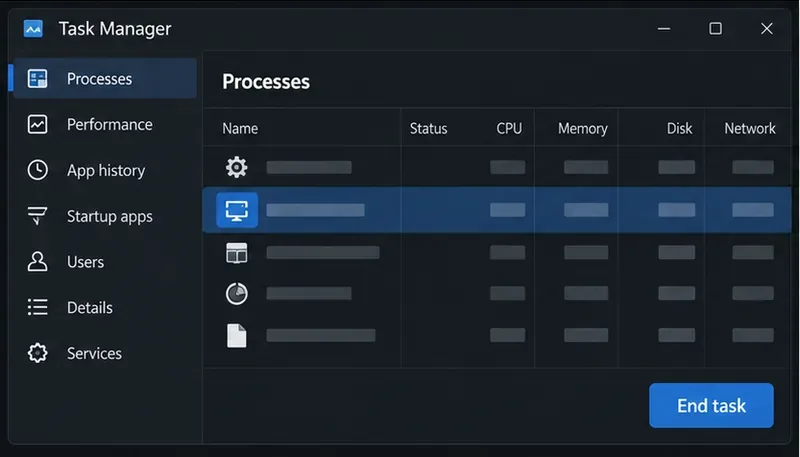The height and width of the screenshot is (457, 800).
Task: Click the Processes heading text
Action: click(266, 82)
